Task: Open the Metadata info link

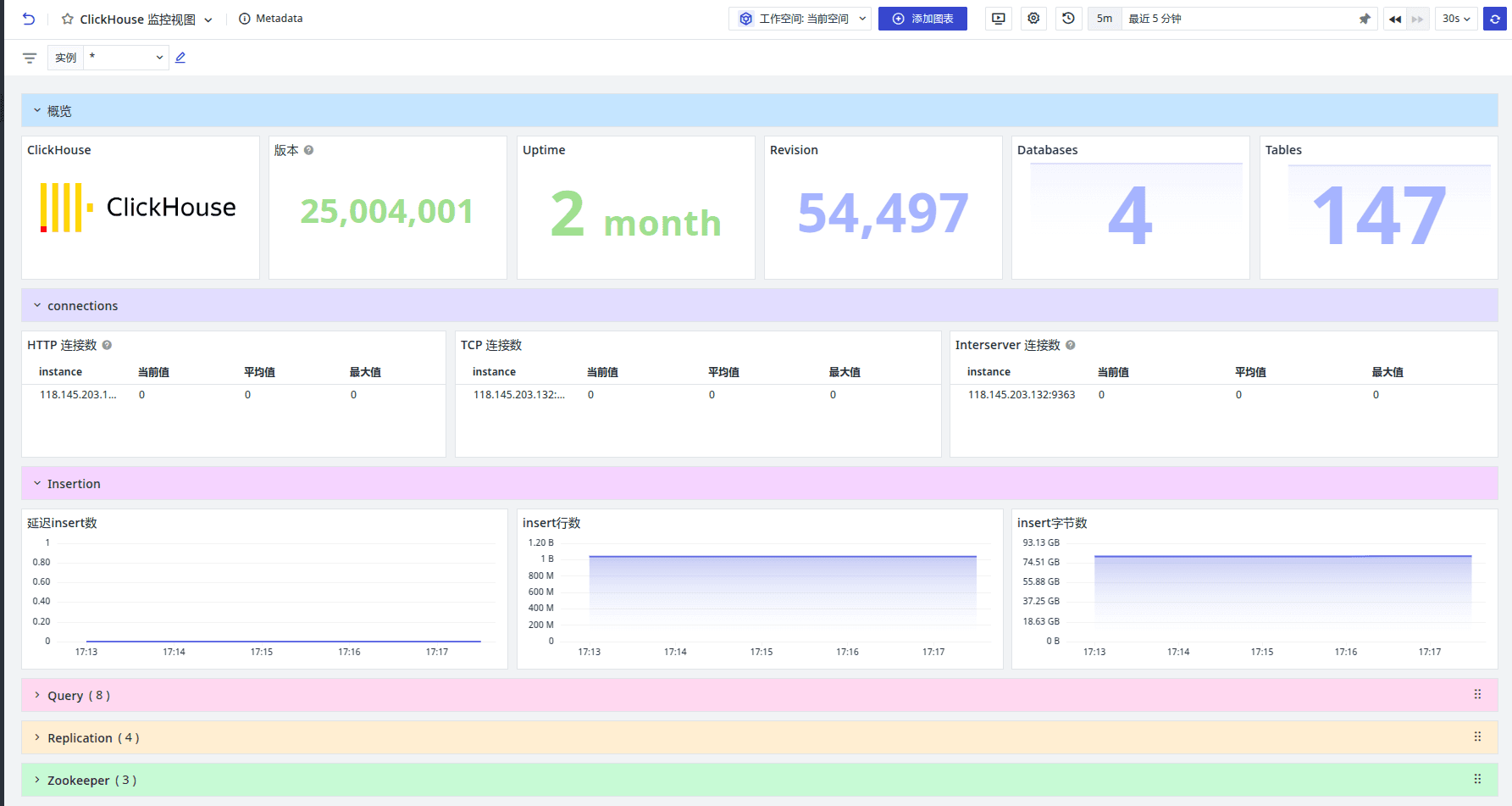Action: 271,19
